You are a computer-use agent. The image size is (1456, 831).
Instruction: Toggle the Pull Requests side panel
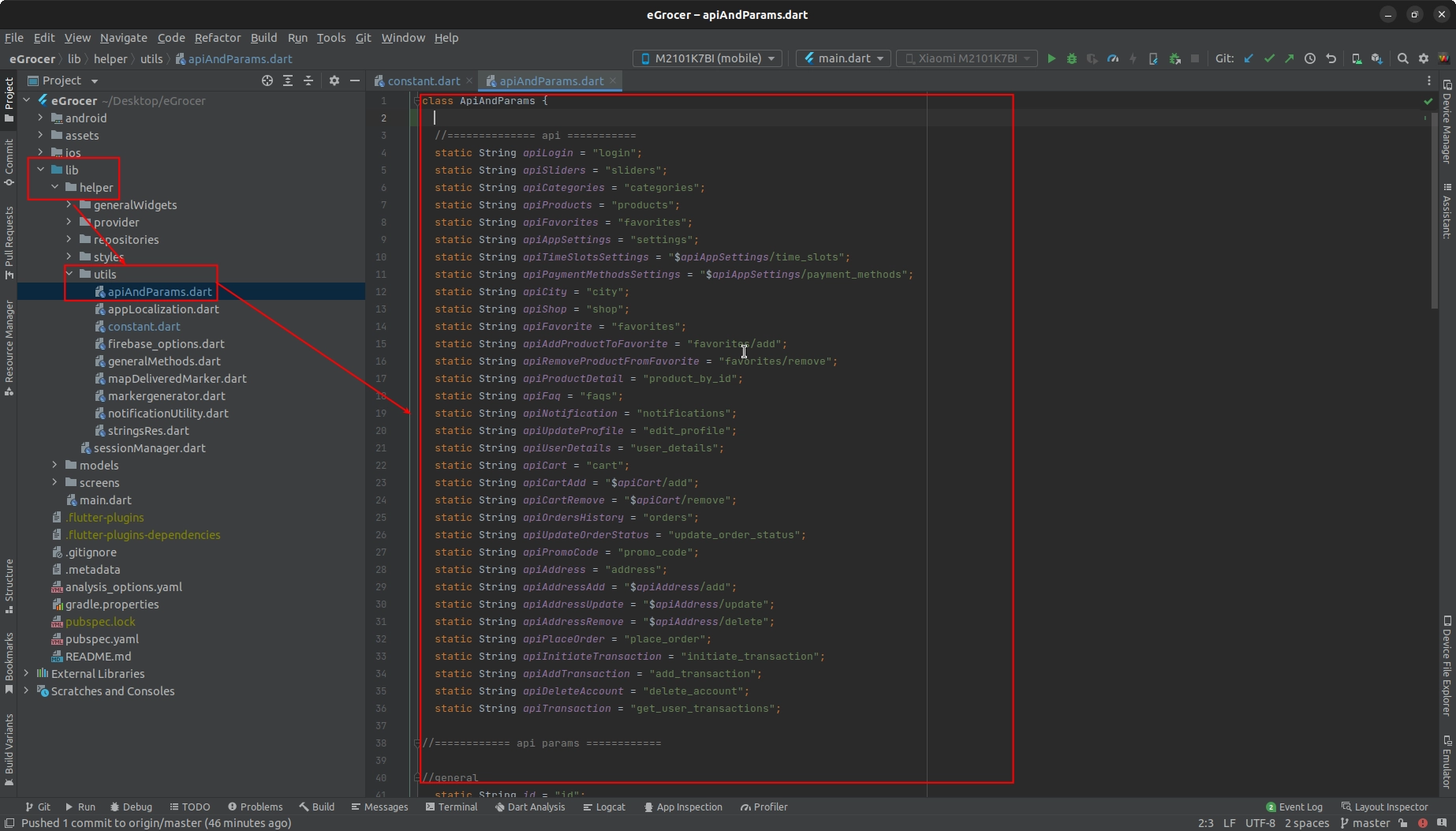click(9, 242)
